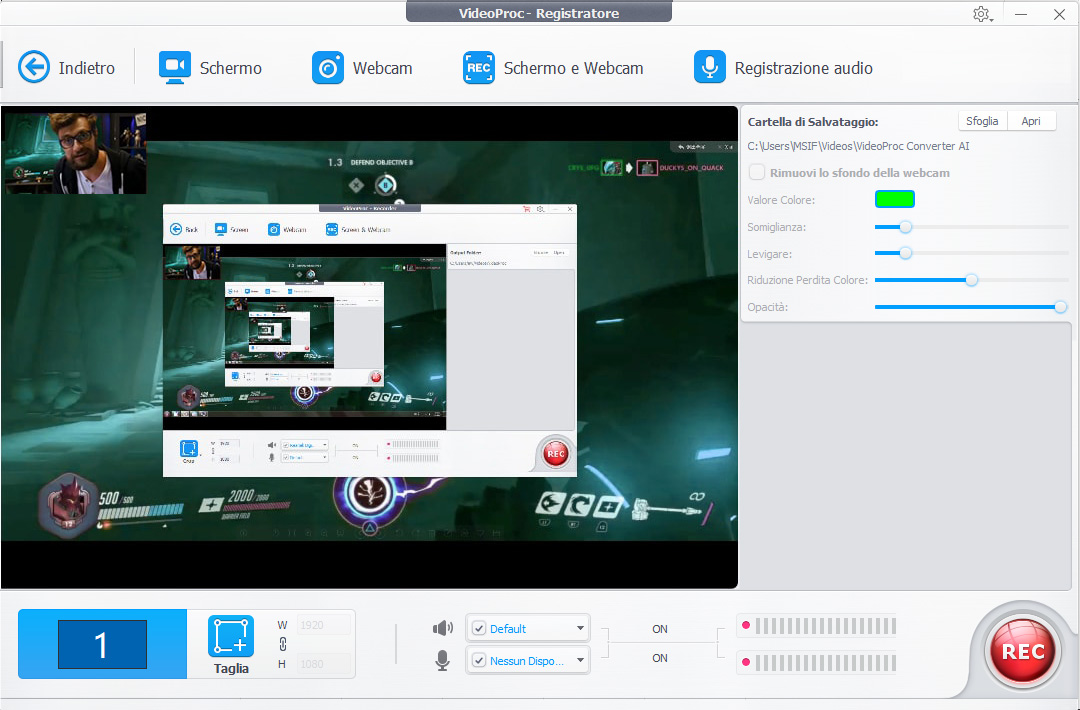Click the aspect ratio lock link icon

283,644
